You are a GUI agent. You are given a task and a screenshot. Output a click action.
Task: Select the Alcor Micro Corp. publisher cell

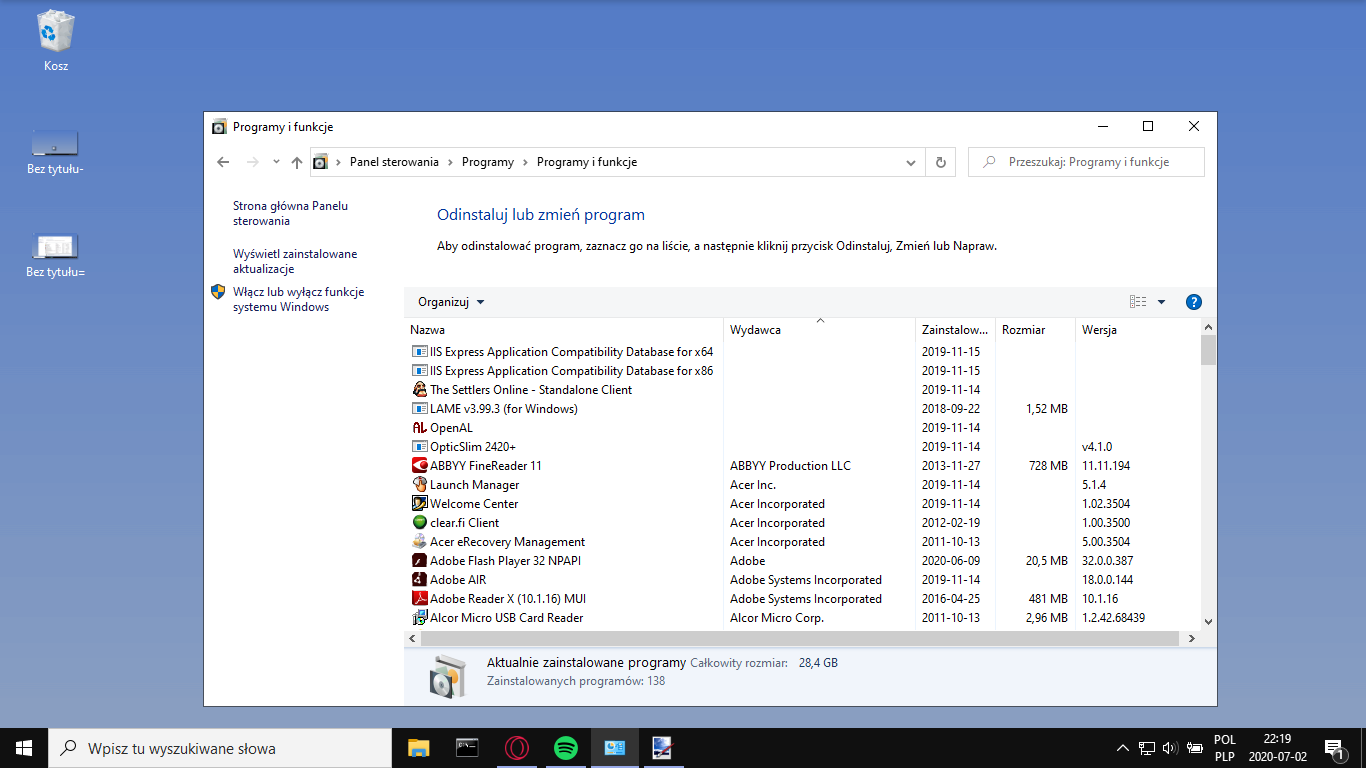coord(777,618)
